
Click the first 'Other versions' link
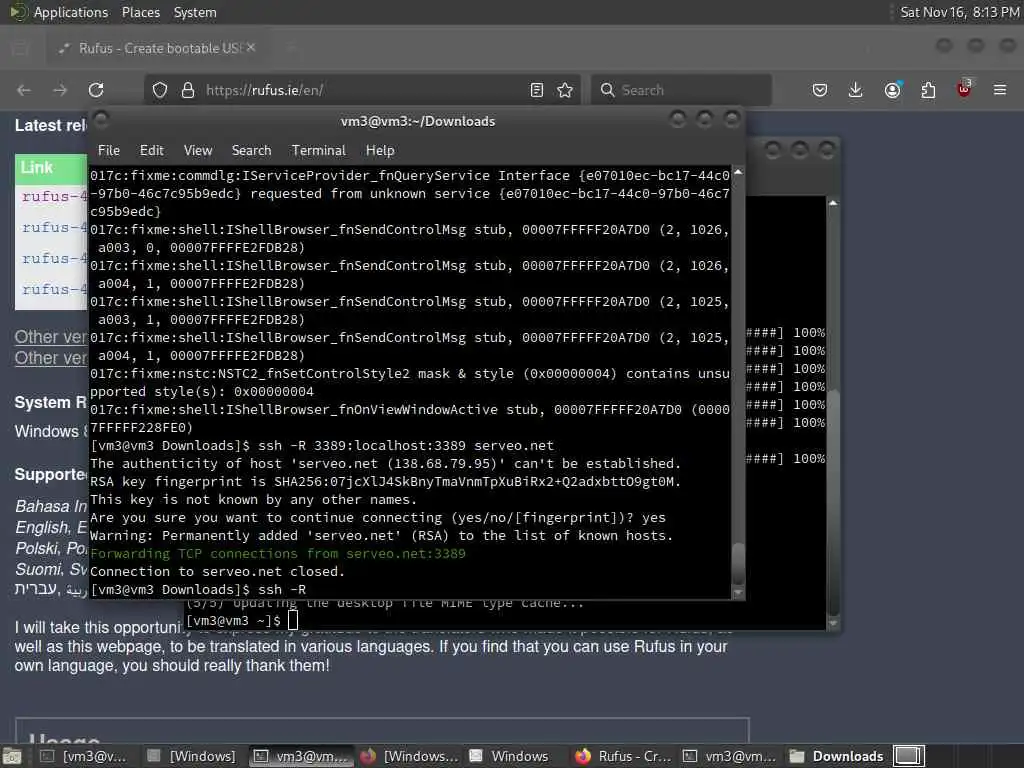pyautogui.click(x=50, y=337)
